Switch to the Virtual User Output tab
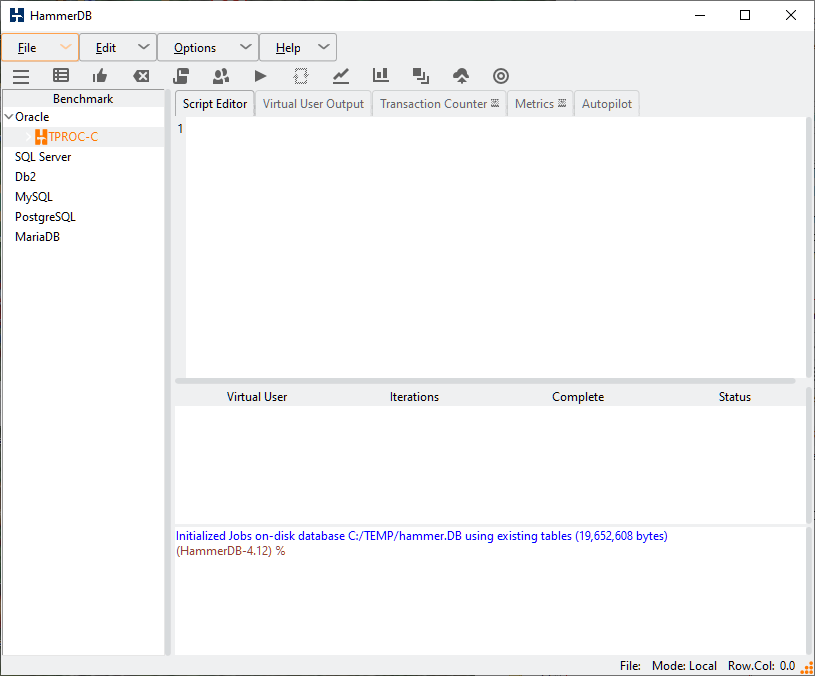The height and width of the screenshot is (676, 815). click(311, 102)
